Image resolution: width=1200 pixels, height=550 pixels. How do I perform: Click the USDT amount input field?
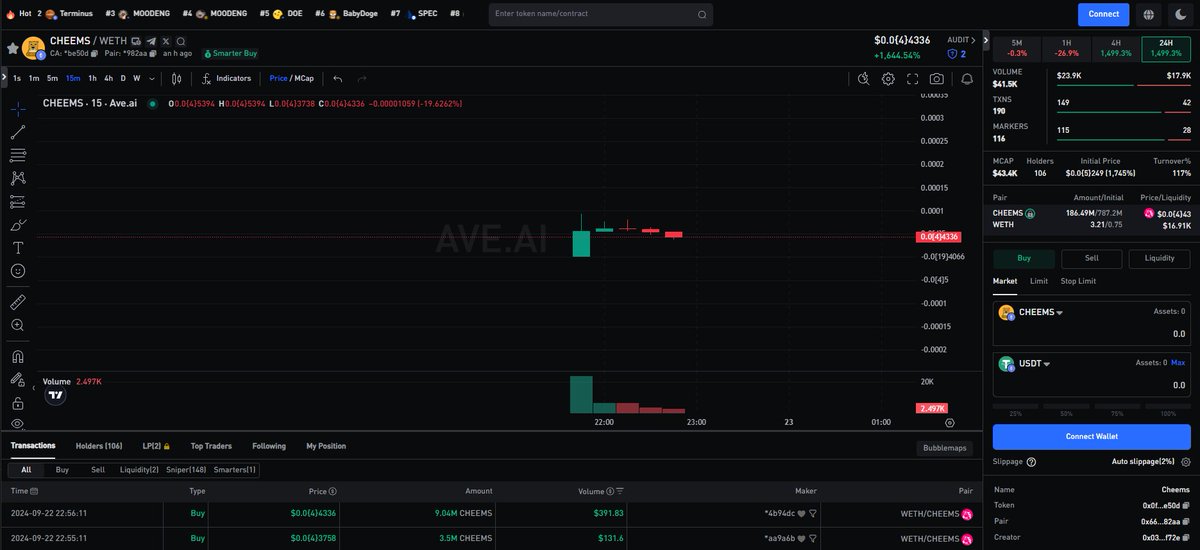[x=1091, y=385]
